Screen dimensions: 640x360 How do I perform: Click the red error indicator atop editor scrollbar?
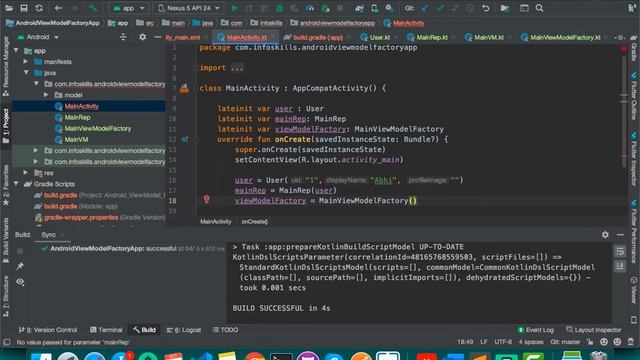(624, 49)
